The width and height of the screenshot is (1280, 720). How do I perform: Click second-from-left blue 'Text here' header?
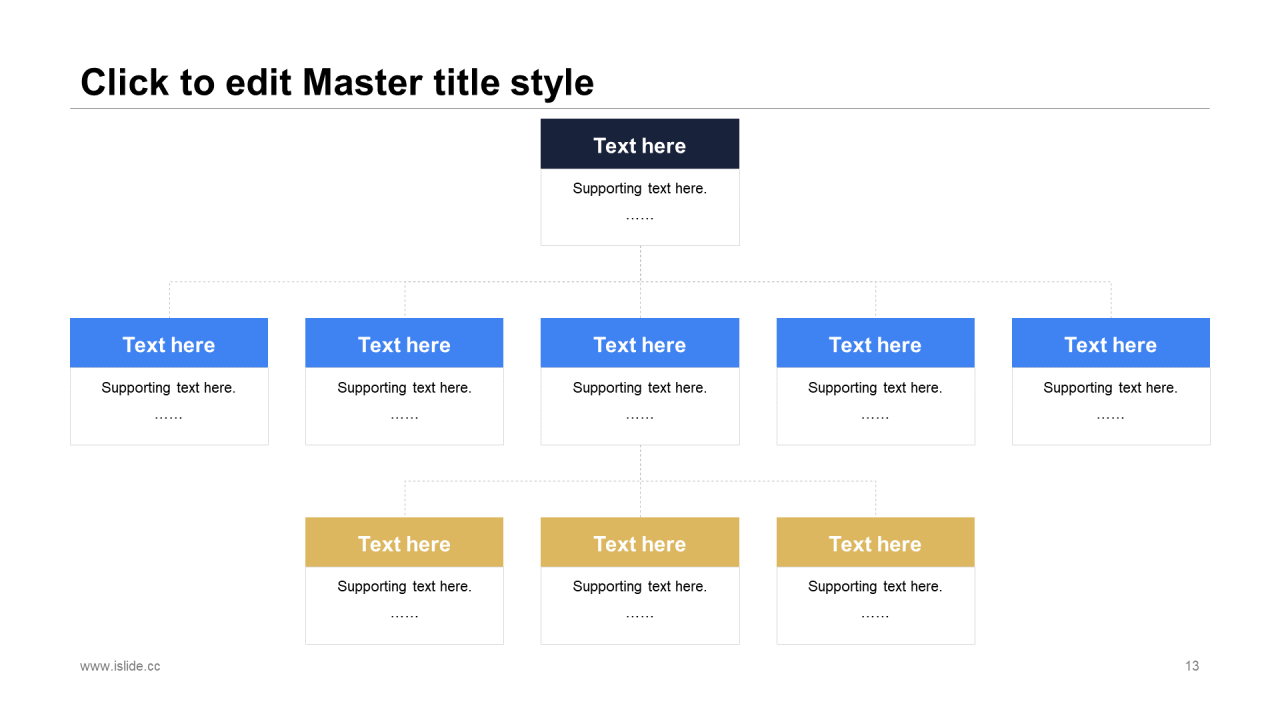[x=404, y=343]
